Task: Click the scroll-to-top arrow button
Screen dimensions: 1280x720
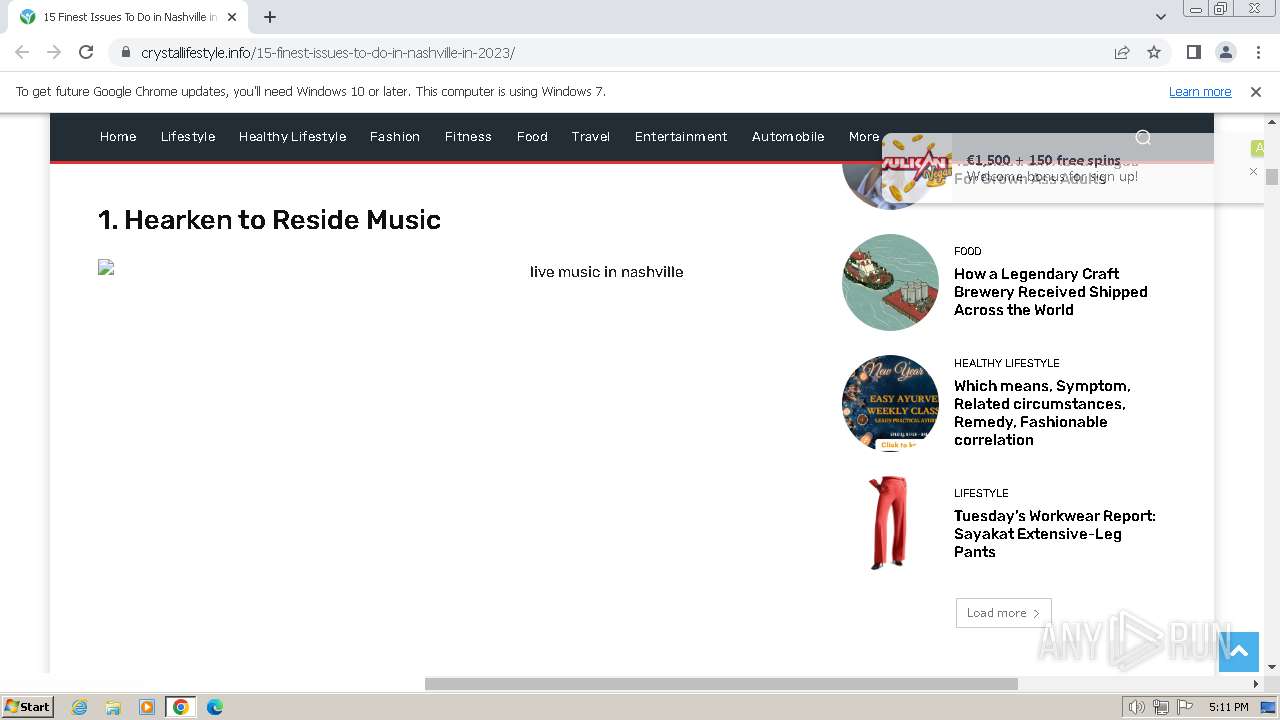Action: point(1238,651)
